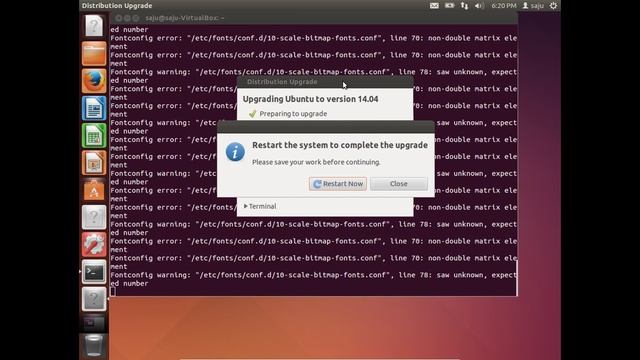Click the Close button in restart dialog
Image resolution: width=640 pixels, height=360 pixels.
pos(399,184)
